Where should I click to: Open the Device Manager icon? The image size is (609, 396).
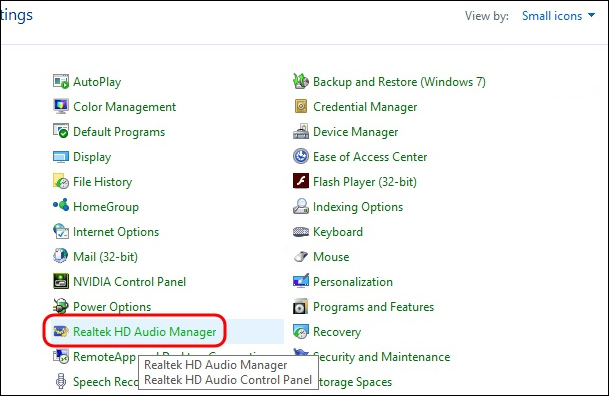pos(301,132)
